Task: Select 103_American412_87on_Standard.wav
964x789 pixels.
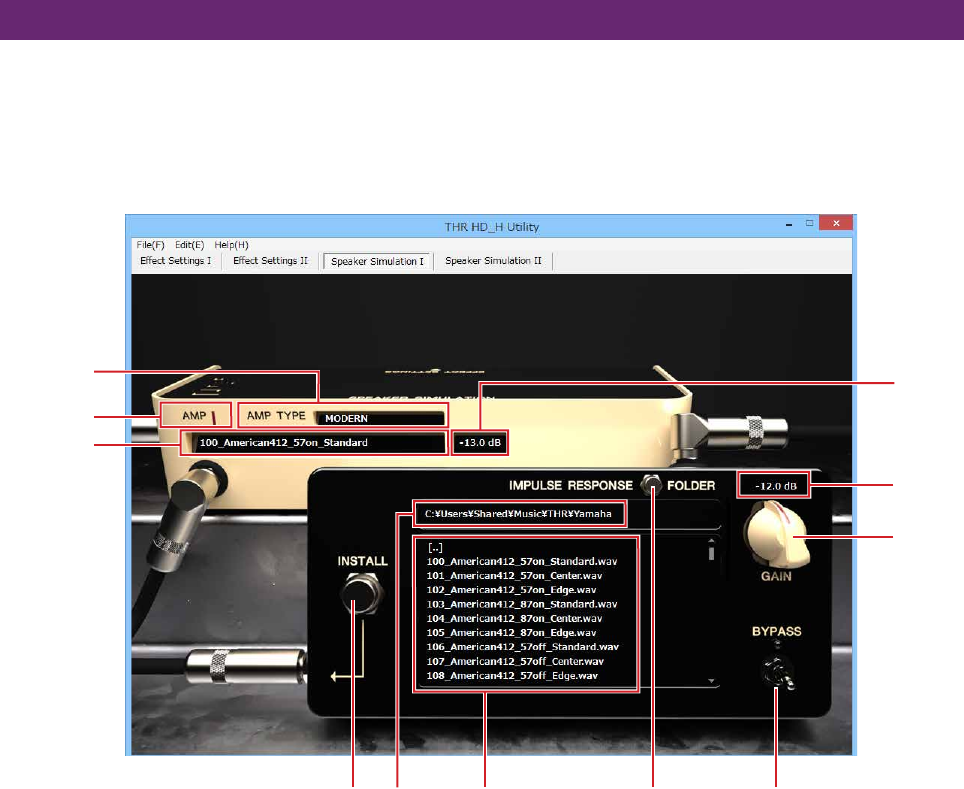Action: point(522,604)
